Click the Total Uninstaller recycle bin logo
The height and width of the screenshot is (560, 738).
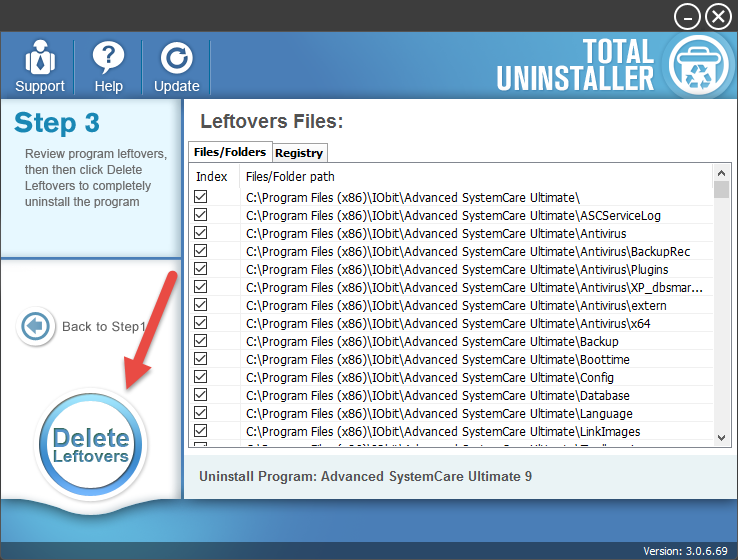click(x=698, y=65)
